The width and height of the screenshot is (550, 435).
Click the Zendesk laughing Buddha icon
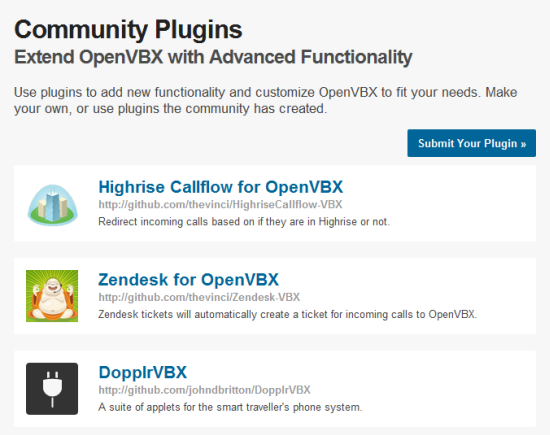pyautogui.click(x=52, y=296)
